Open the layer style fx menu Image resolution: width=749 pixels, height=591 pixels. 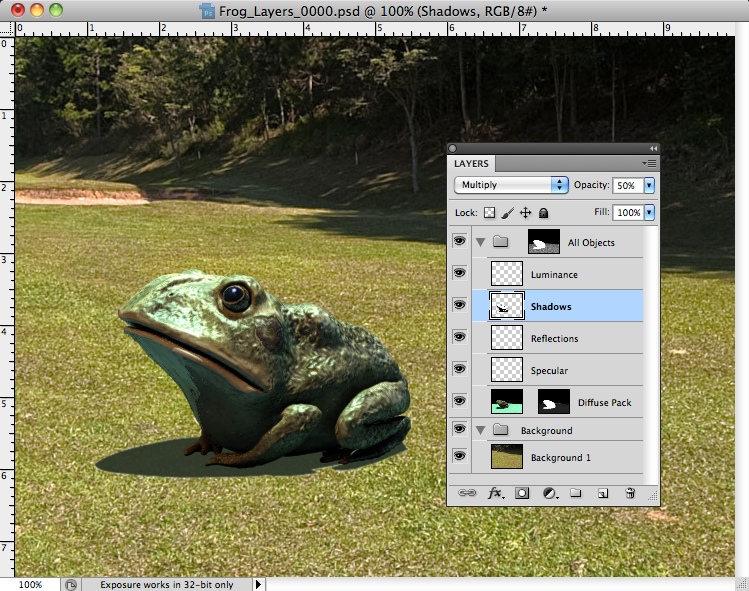[x=495, y=493]
